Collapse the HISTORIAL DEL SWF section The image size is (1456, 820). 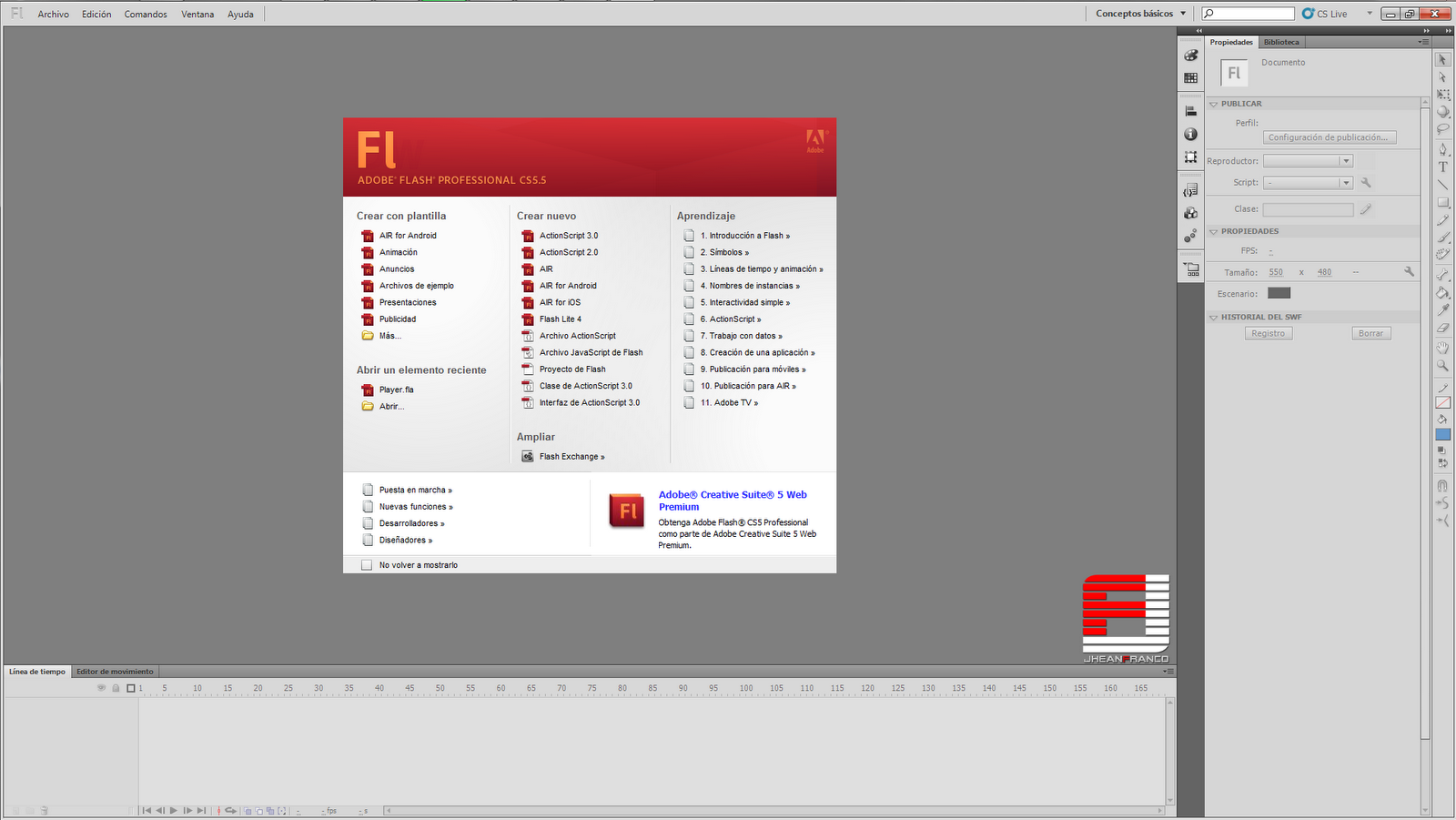1213,317
